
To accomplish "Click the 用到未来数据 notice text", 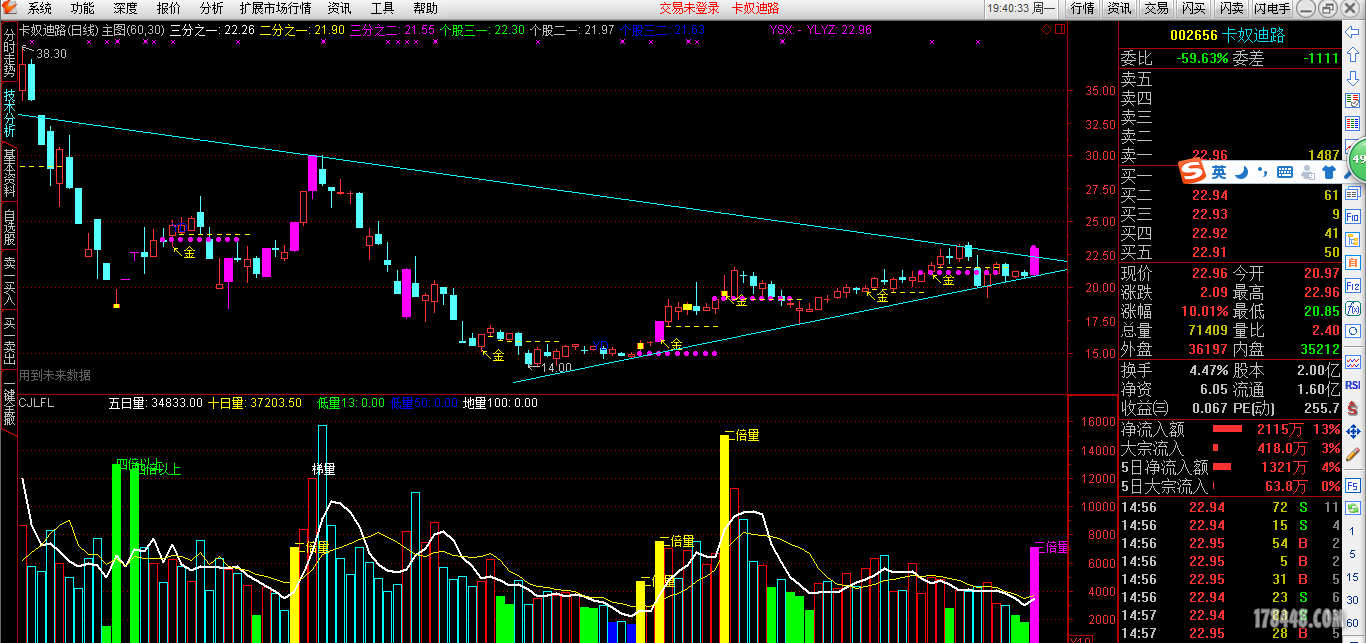I will pyautogui.click(x=55, y=375).
